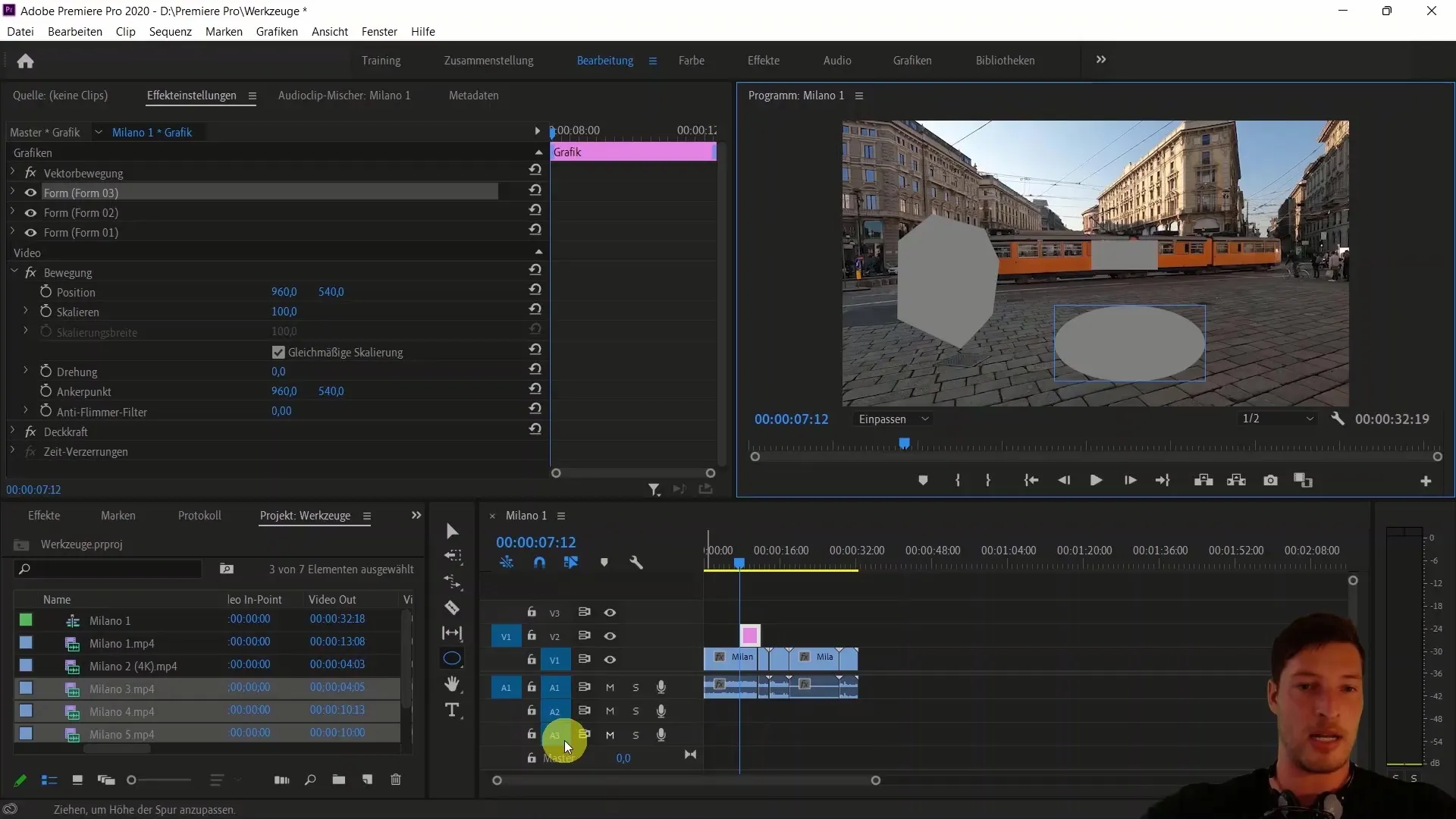Open Master Grafik clip dropdown

[98, 132]
